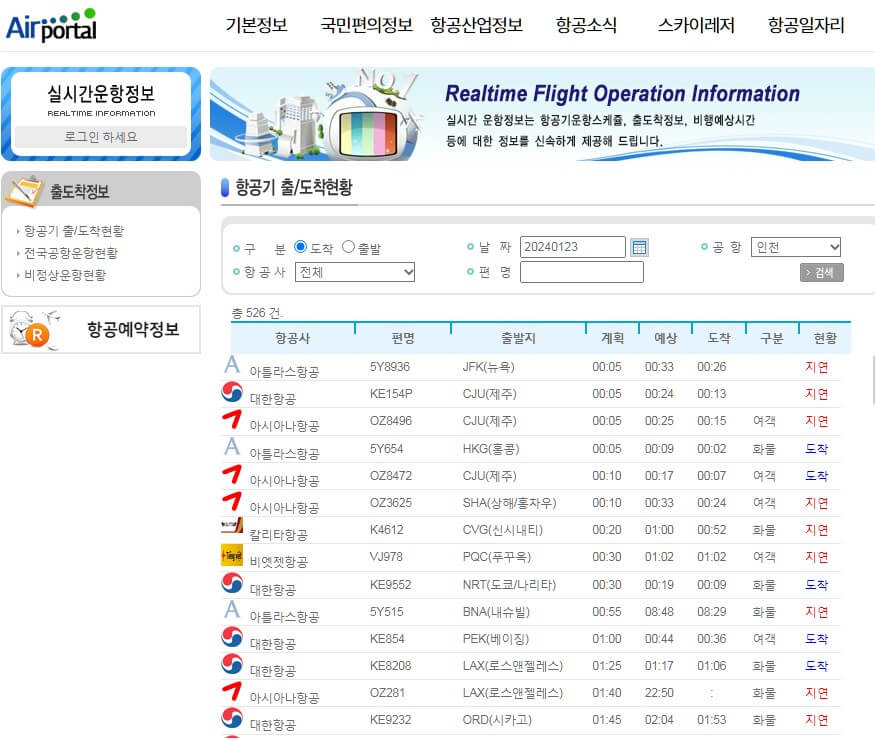Click 지연 status for flight 5Y8936
875x739 pixels.
pyautogui.click(x=816, y=367)
